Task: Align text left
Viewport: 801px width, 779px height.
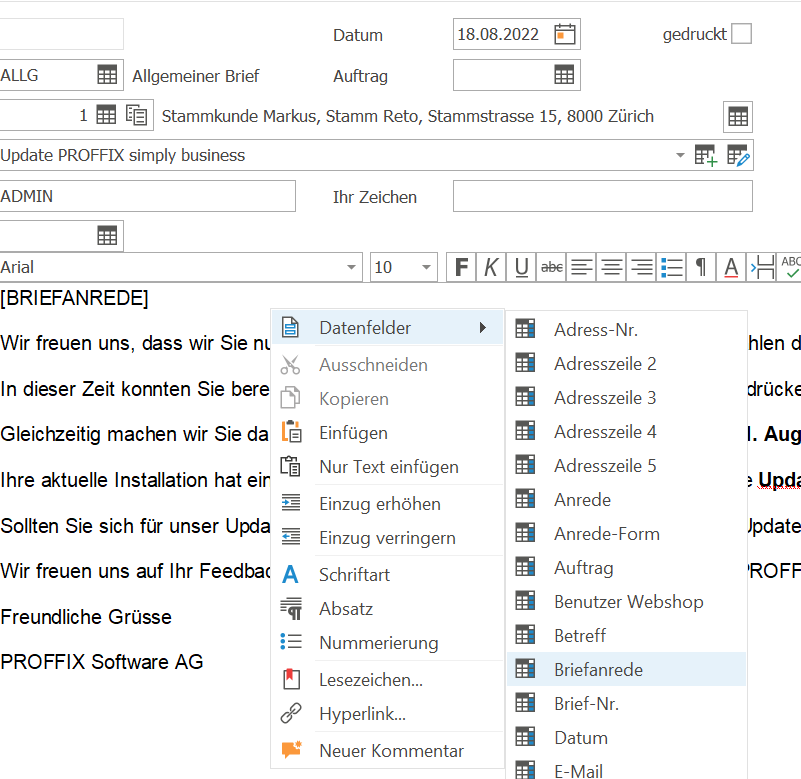Action: 581,267
